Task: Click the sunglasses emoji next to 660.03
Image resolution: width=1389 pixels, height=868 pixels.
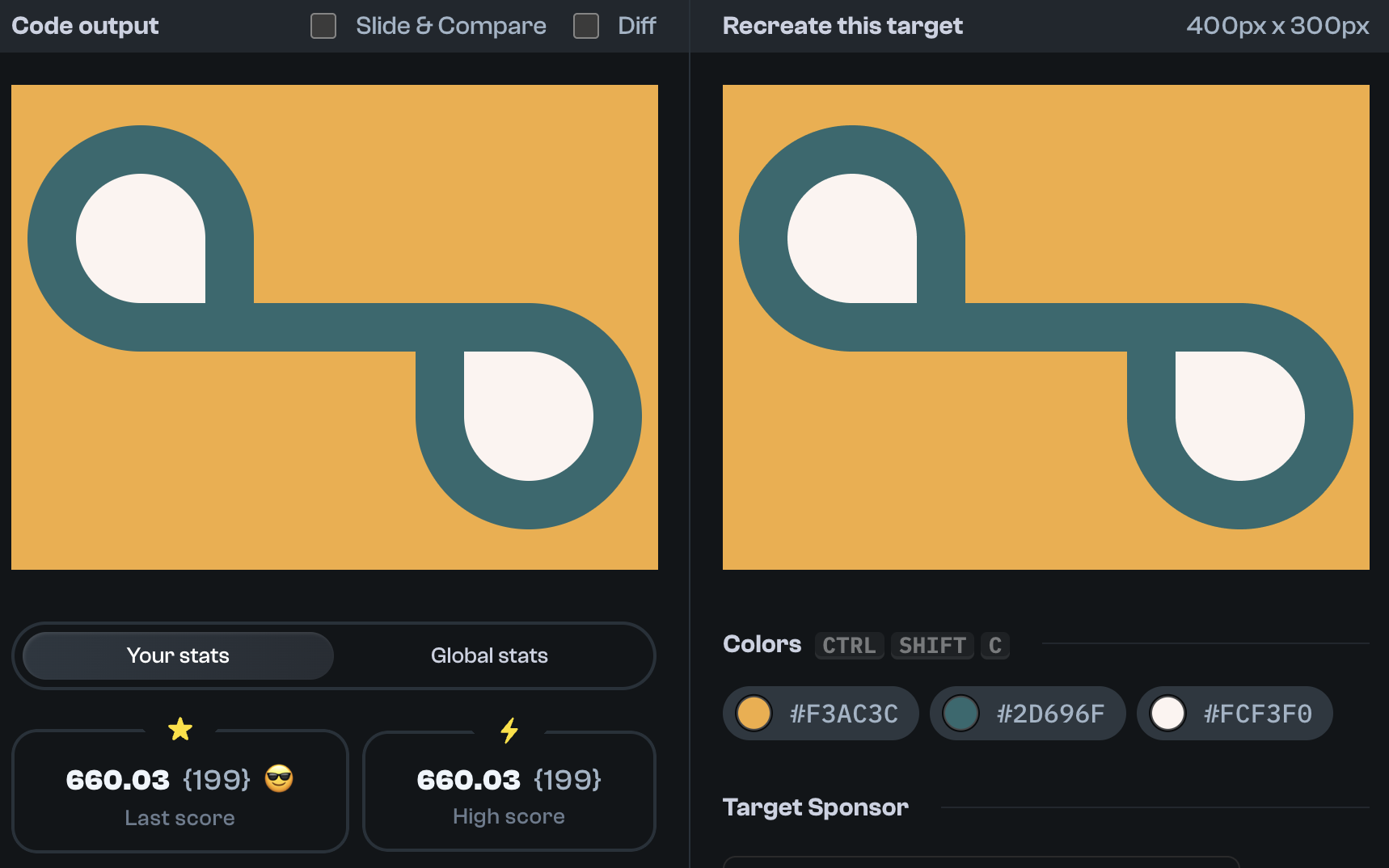Action: point(279,780)
